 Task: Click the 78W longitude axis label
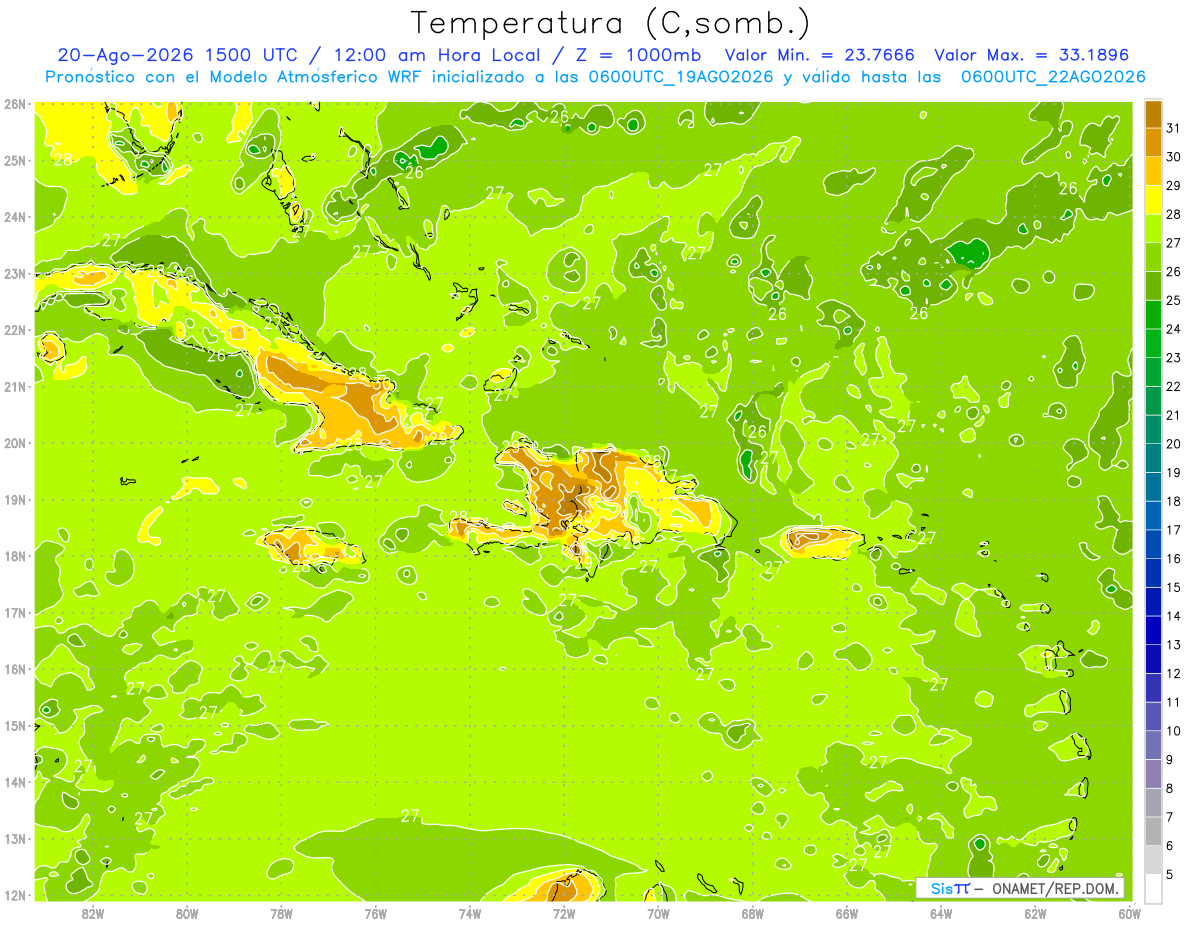pyautogui.click(x=281, y=913)
